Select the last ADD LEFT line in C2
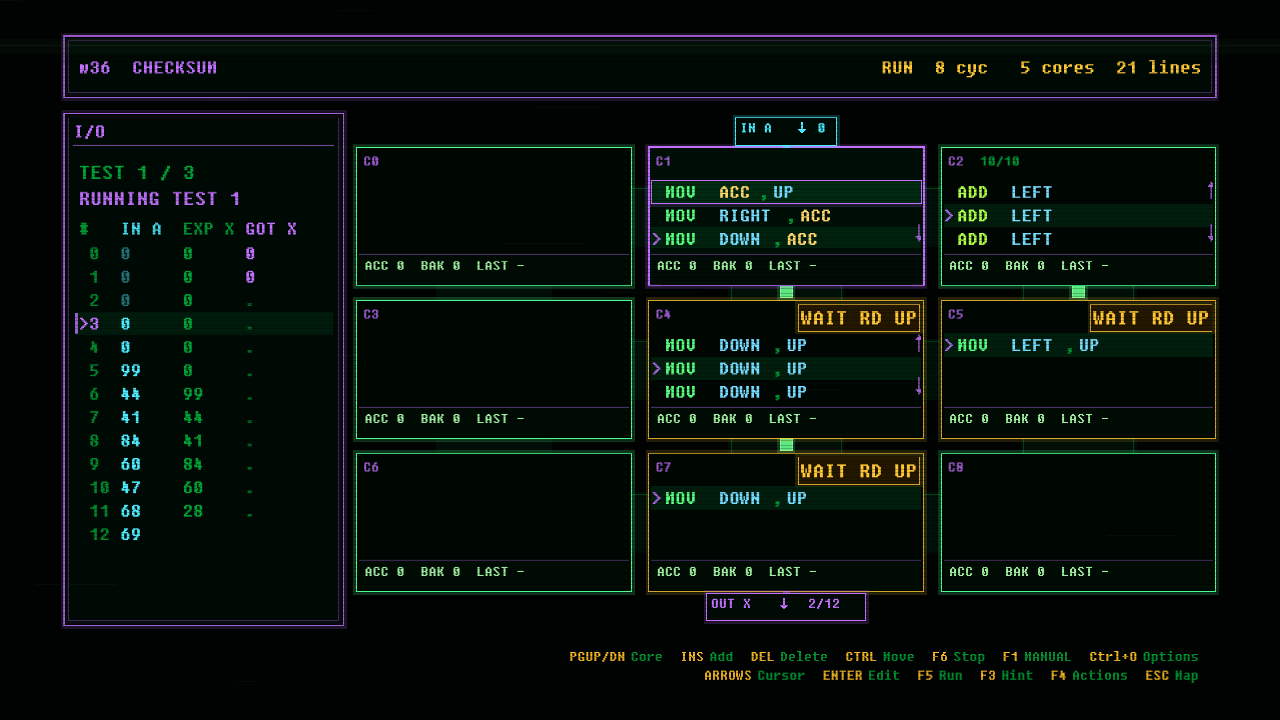This screenshot has width=1280, height=720. 1078,239
